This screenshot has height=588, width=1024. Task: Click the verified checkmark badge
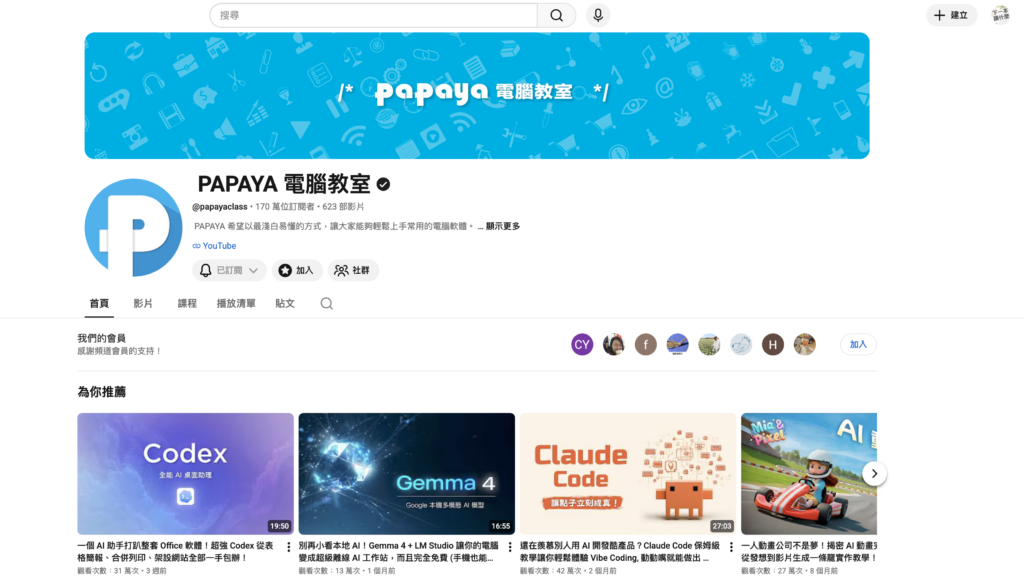[x=383, y=185]
